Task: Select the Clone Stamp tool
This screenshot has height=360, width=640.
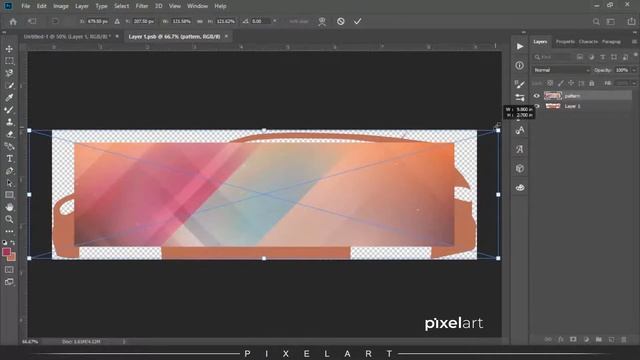Action: click(9, 122)
